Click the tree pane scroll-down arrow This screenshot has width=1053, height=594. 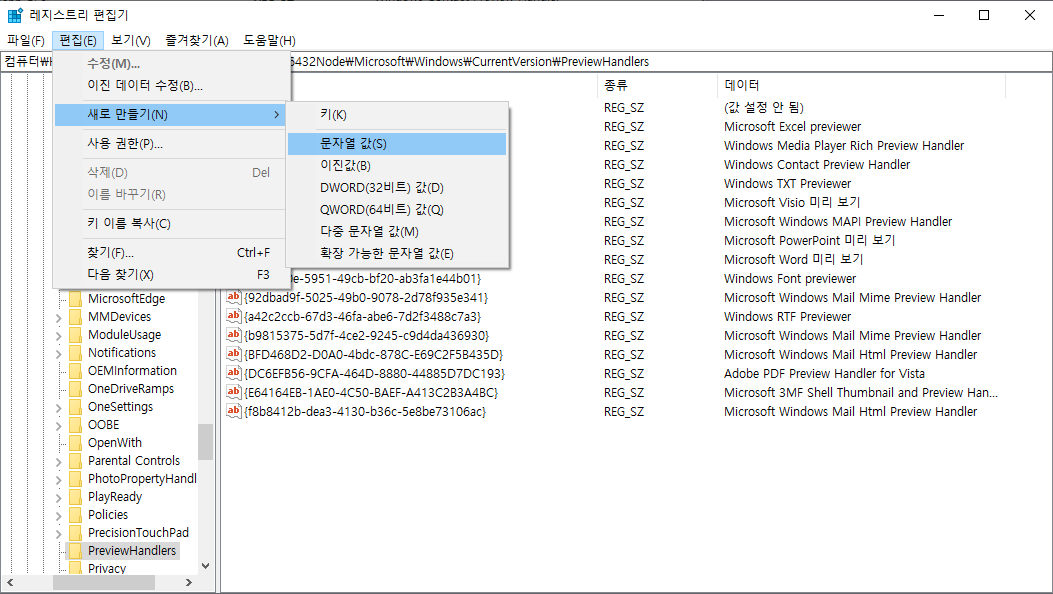(205, 566)
